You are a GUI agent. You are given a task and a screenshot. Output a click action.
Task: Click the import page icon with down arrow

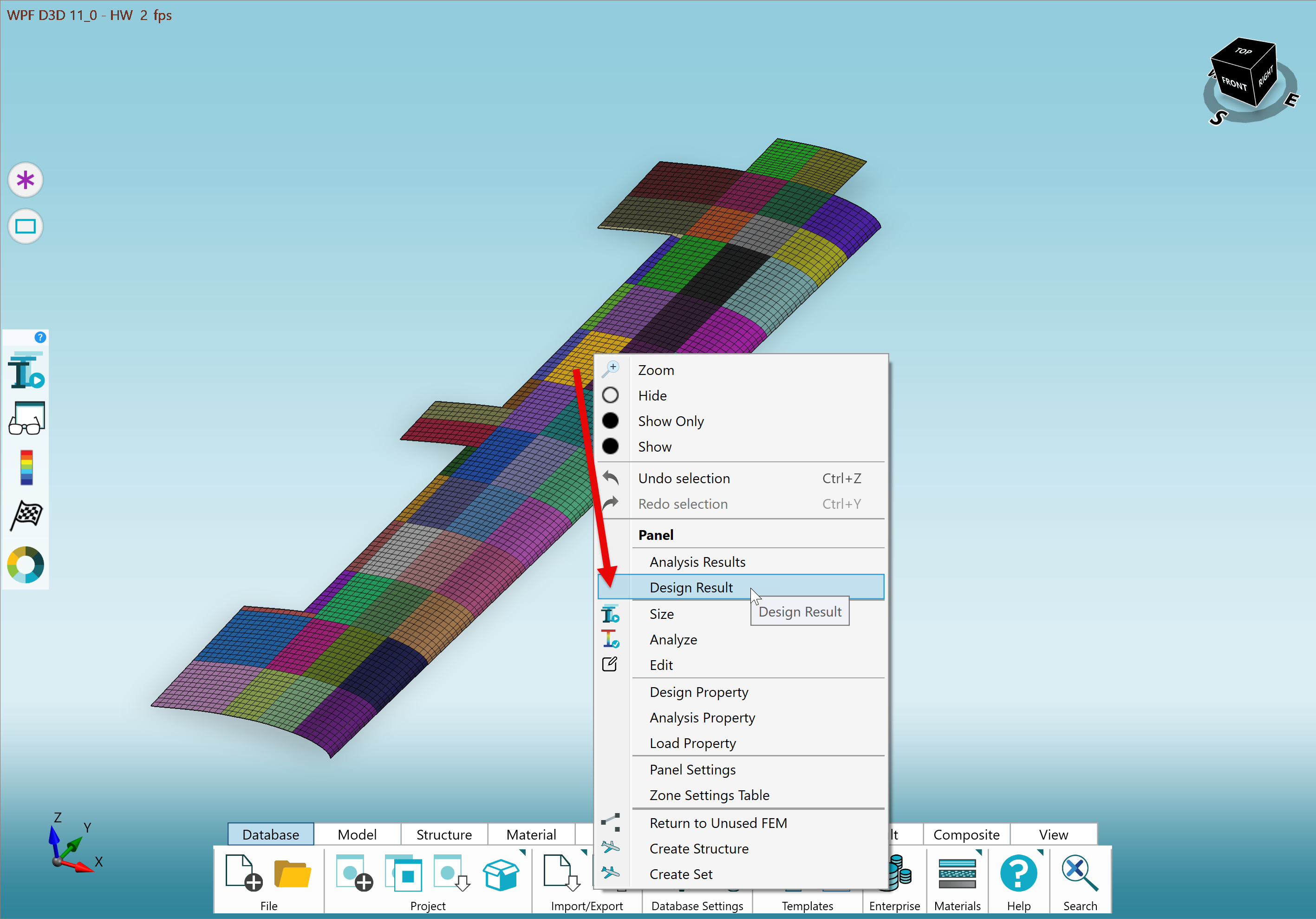click(562, 873)
